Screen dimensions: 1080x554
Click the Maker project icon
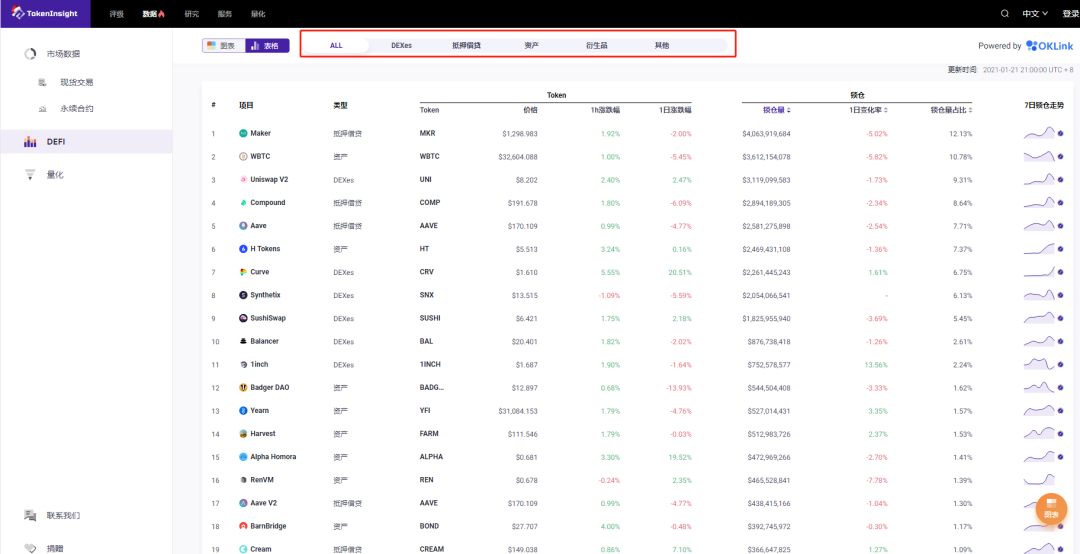(x=243, y=134)
